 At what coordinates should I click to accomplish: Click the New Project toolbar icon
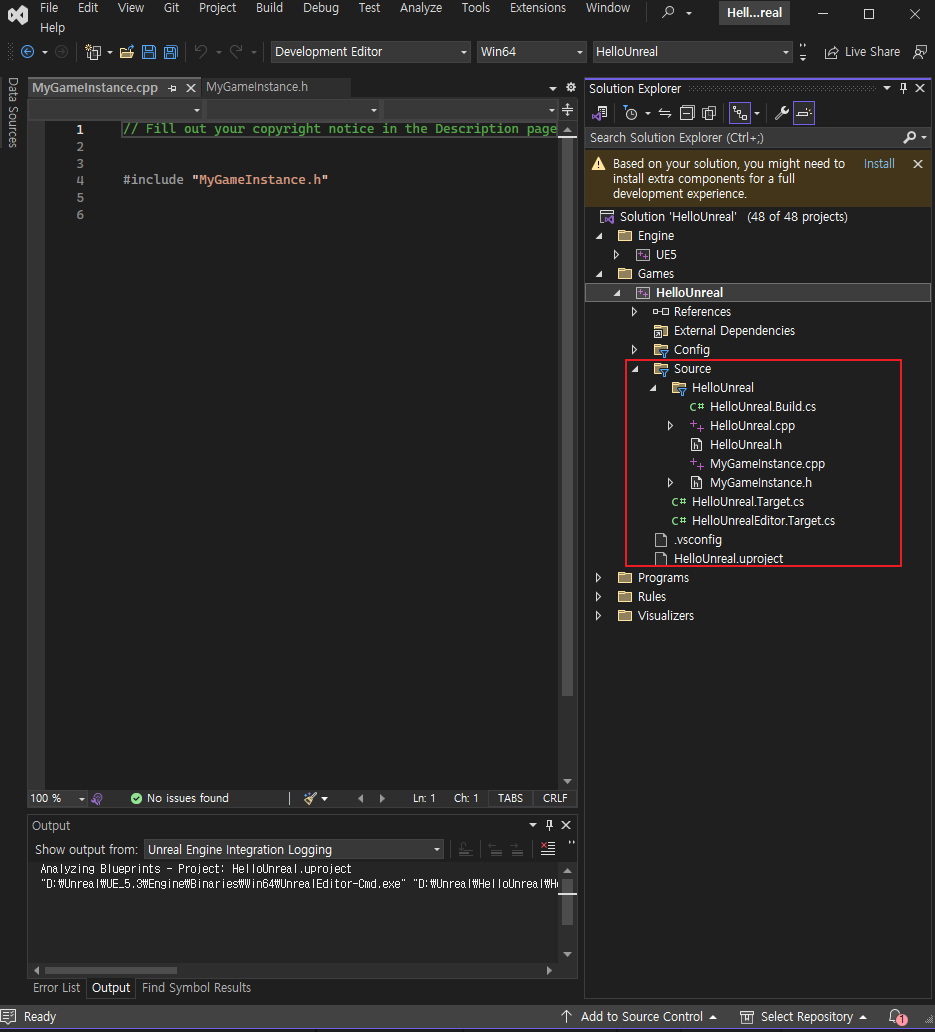click(x=93, y=52)
